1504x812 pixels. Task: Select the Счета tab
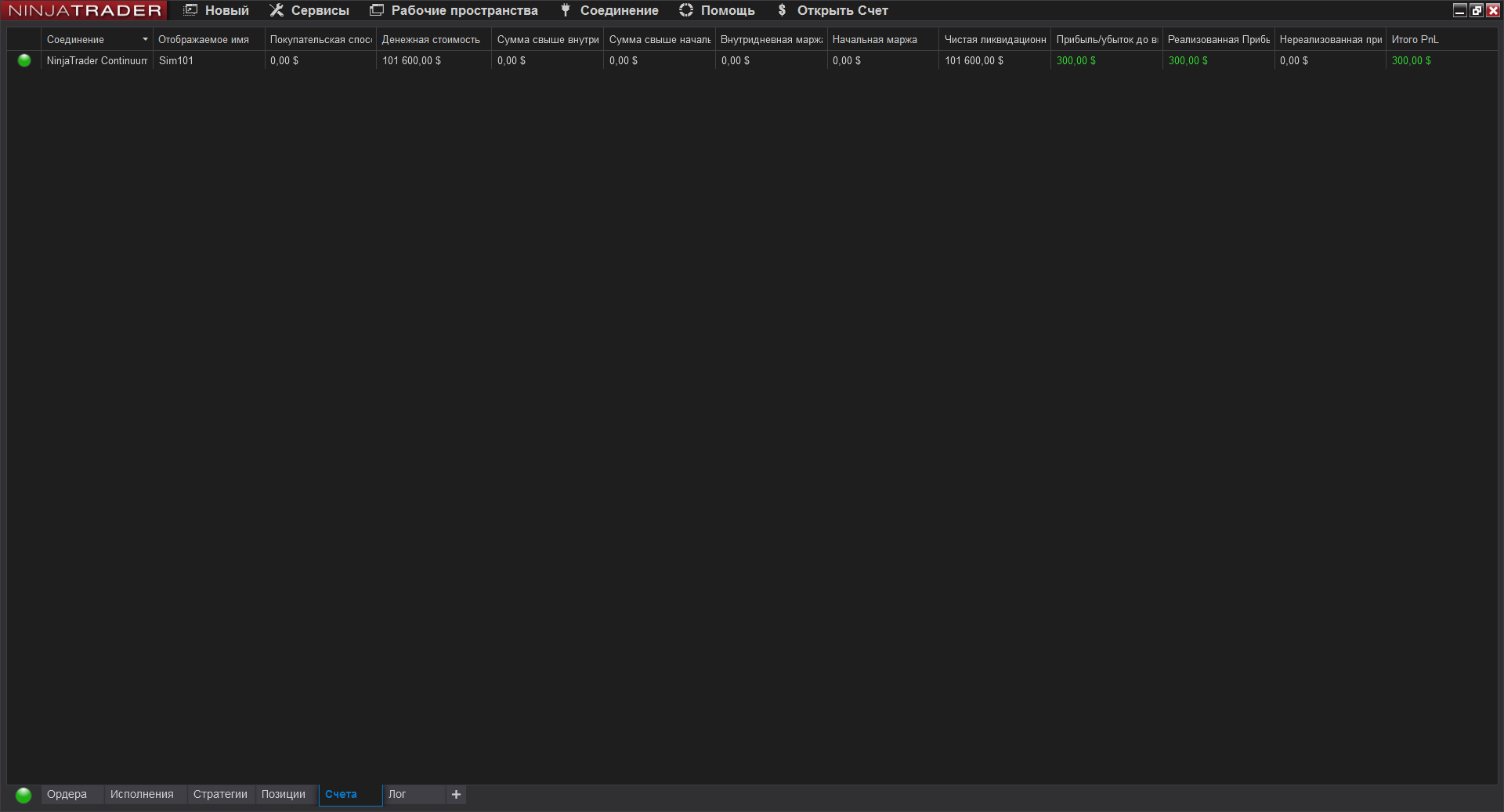tap(350, 794)
